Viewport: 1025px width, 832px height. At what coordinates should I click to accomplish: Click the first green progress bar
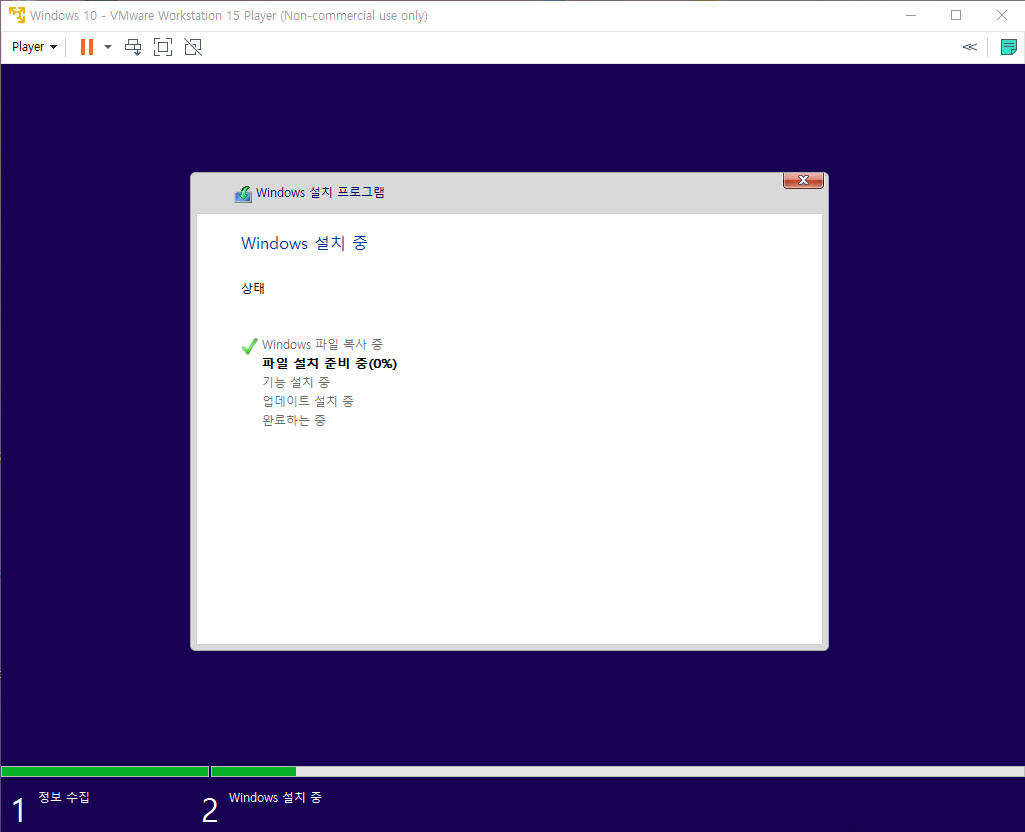(105, 771)
